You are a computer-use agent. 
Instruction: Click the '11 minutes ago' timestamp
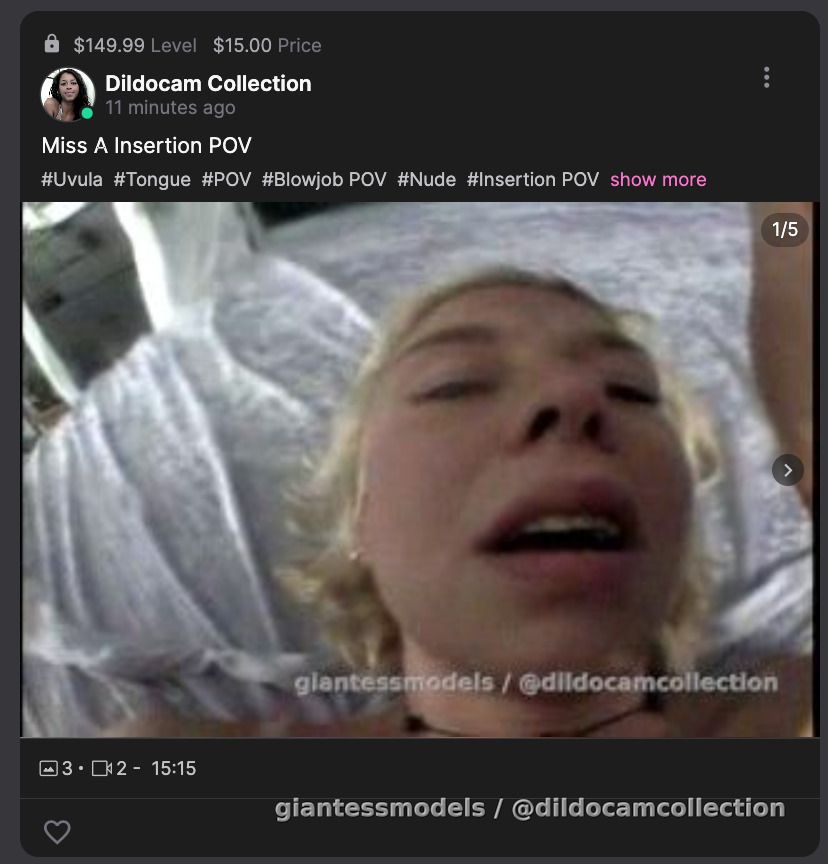pyautogui.click(x=170, y=107)
